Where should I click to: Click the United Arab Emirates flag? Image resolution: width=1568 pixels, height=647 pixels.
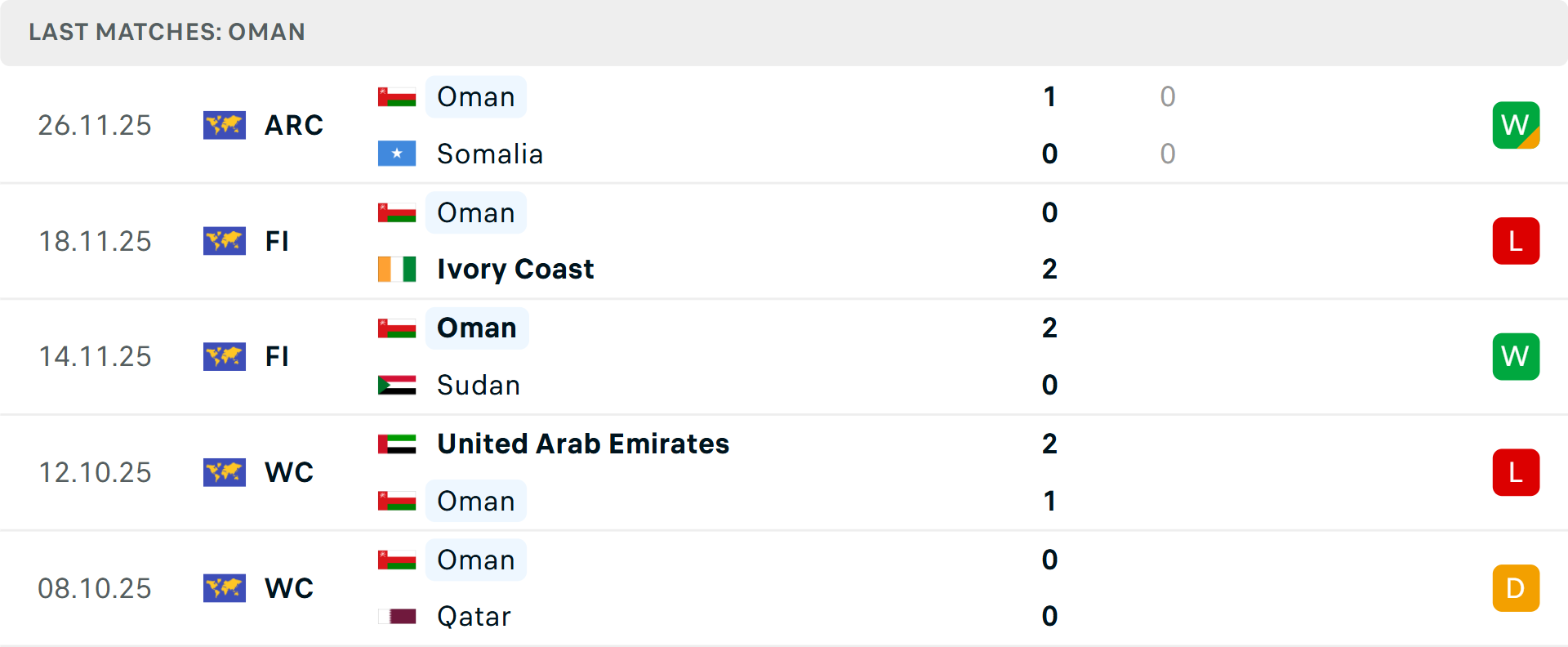coord(397,444)
